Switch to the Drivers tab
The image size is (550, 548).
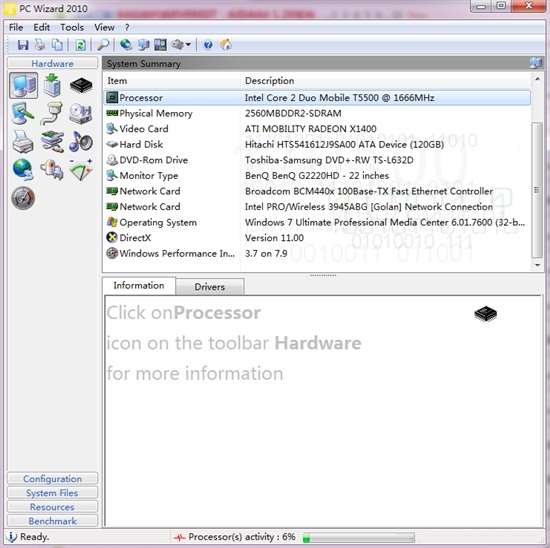point(210,287)
